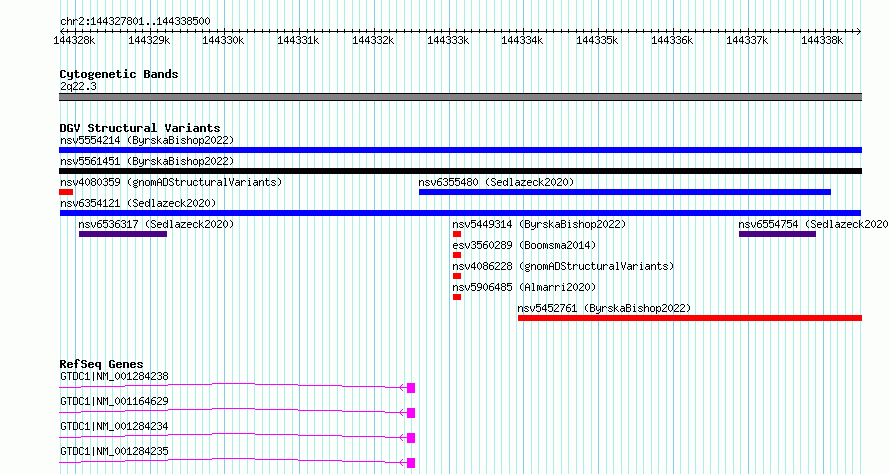890x474 pixels.
Task: Click the 144335k ruler tick label
Action: point(598,40)
